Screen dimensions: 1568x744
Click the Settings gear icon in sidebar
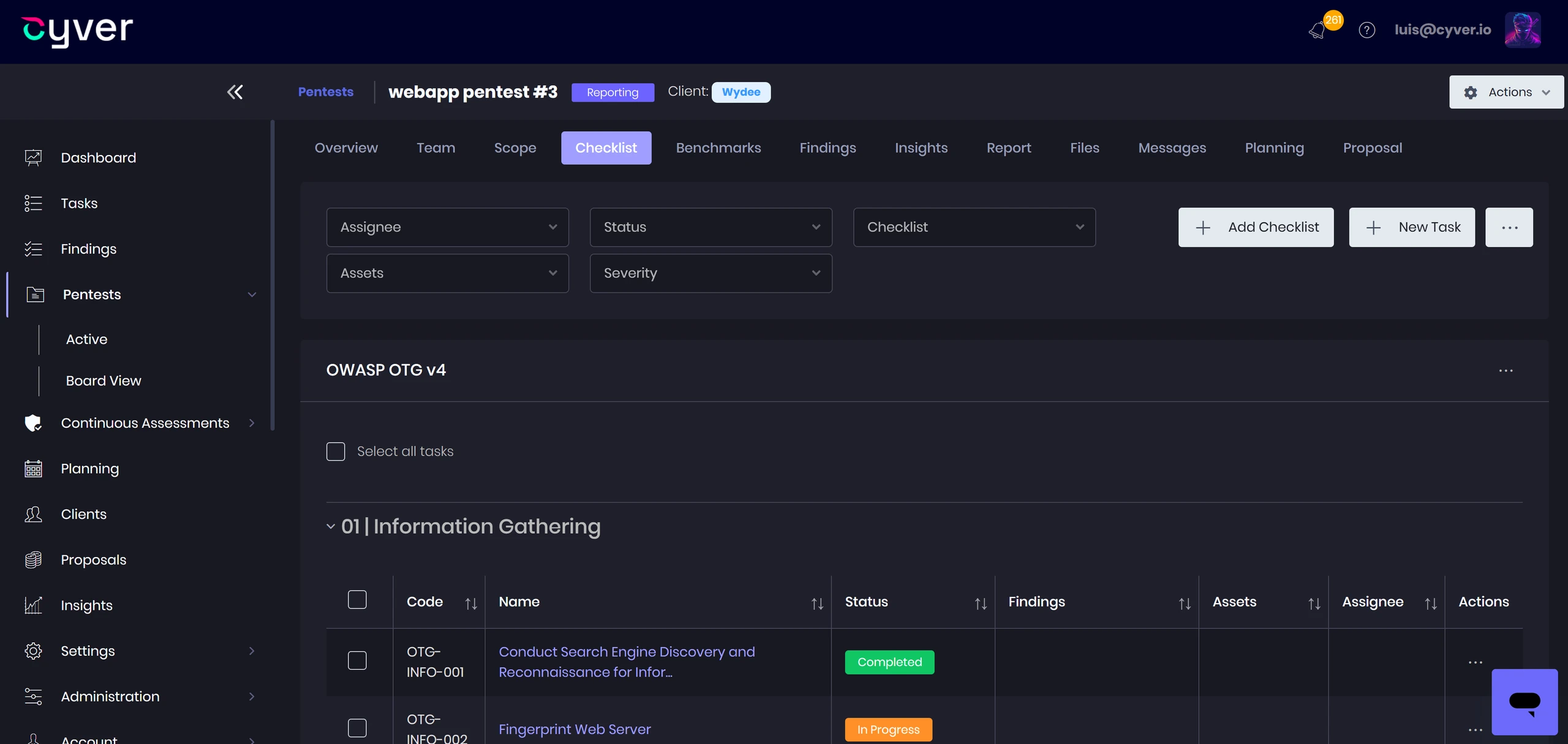point(33,651)
